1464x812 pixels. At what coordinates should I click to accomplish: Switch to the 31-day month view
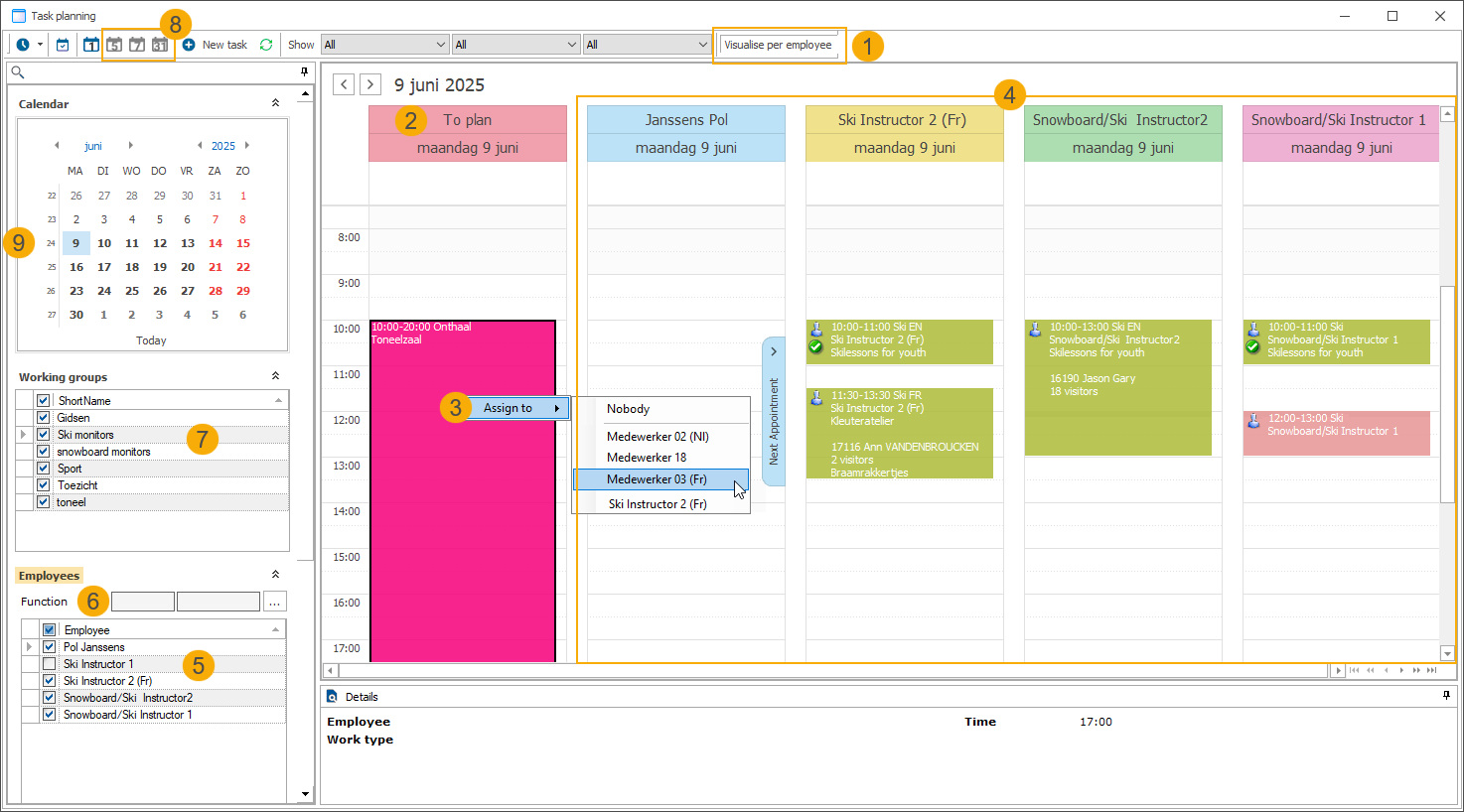(x=160, y=45)
